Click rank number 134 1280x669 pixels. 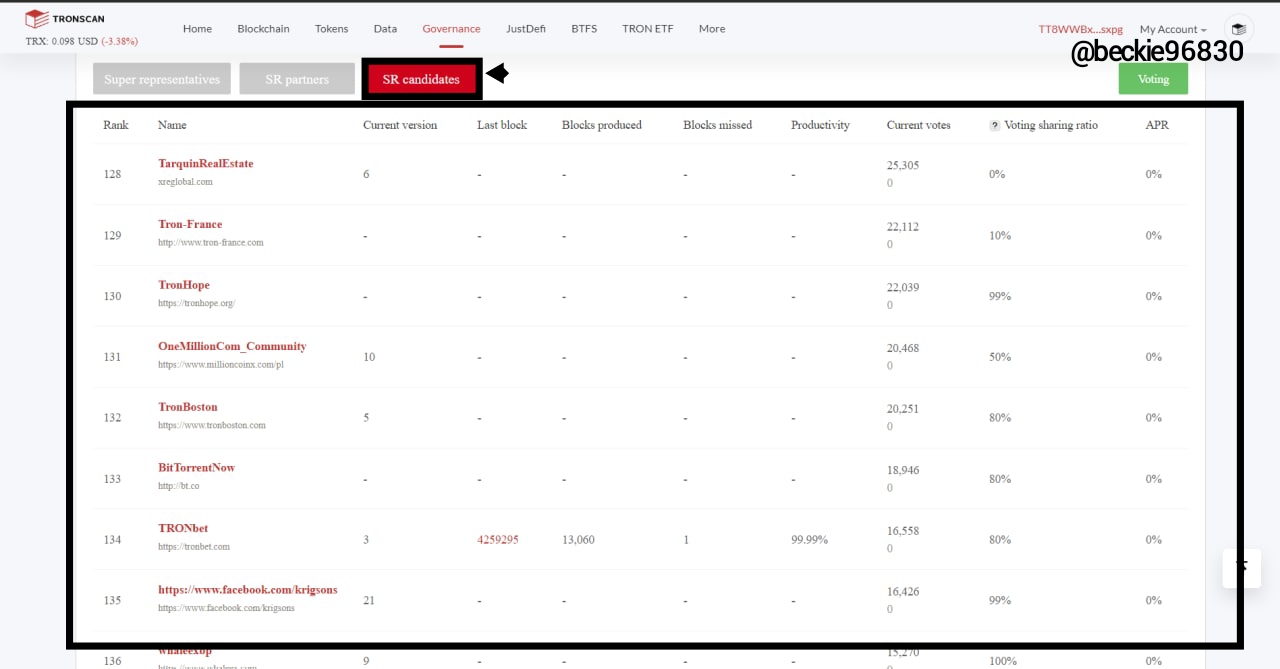pyautogui.click(x=112, y=540)
